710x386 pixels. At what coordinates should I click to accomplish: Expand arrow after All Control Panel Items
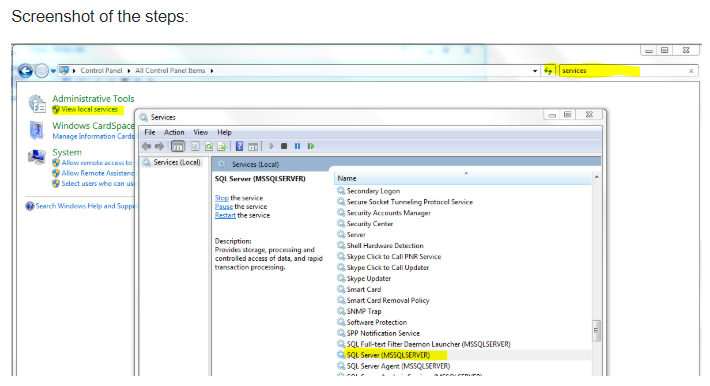pos(212,71)
